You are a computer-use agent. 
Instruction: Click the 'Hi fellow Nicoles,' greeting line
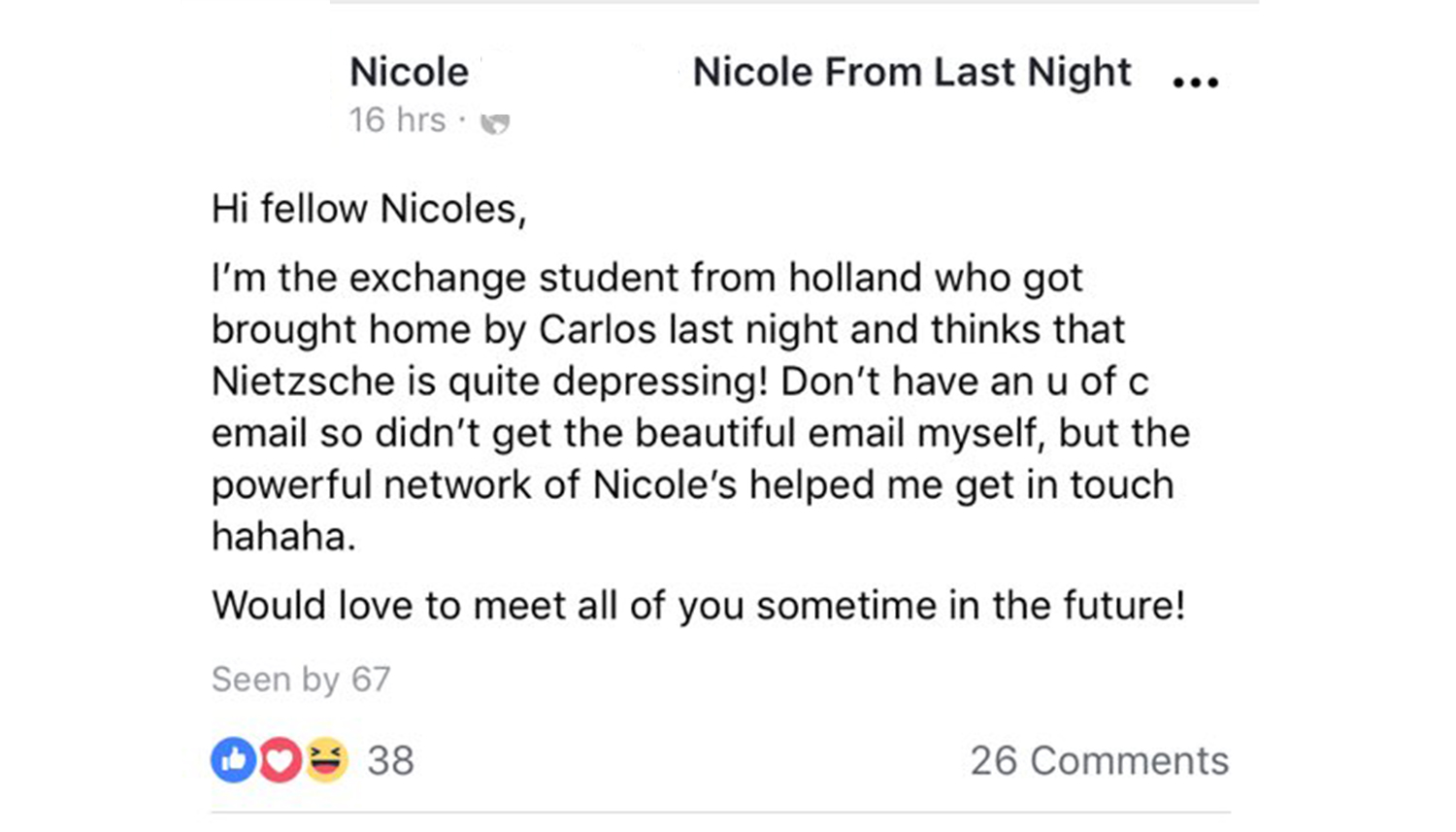[369, 209]
